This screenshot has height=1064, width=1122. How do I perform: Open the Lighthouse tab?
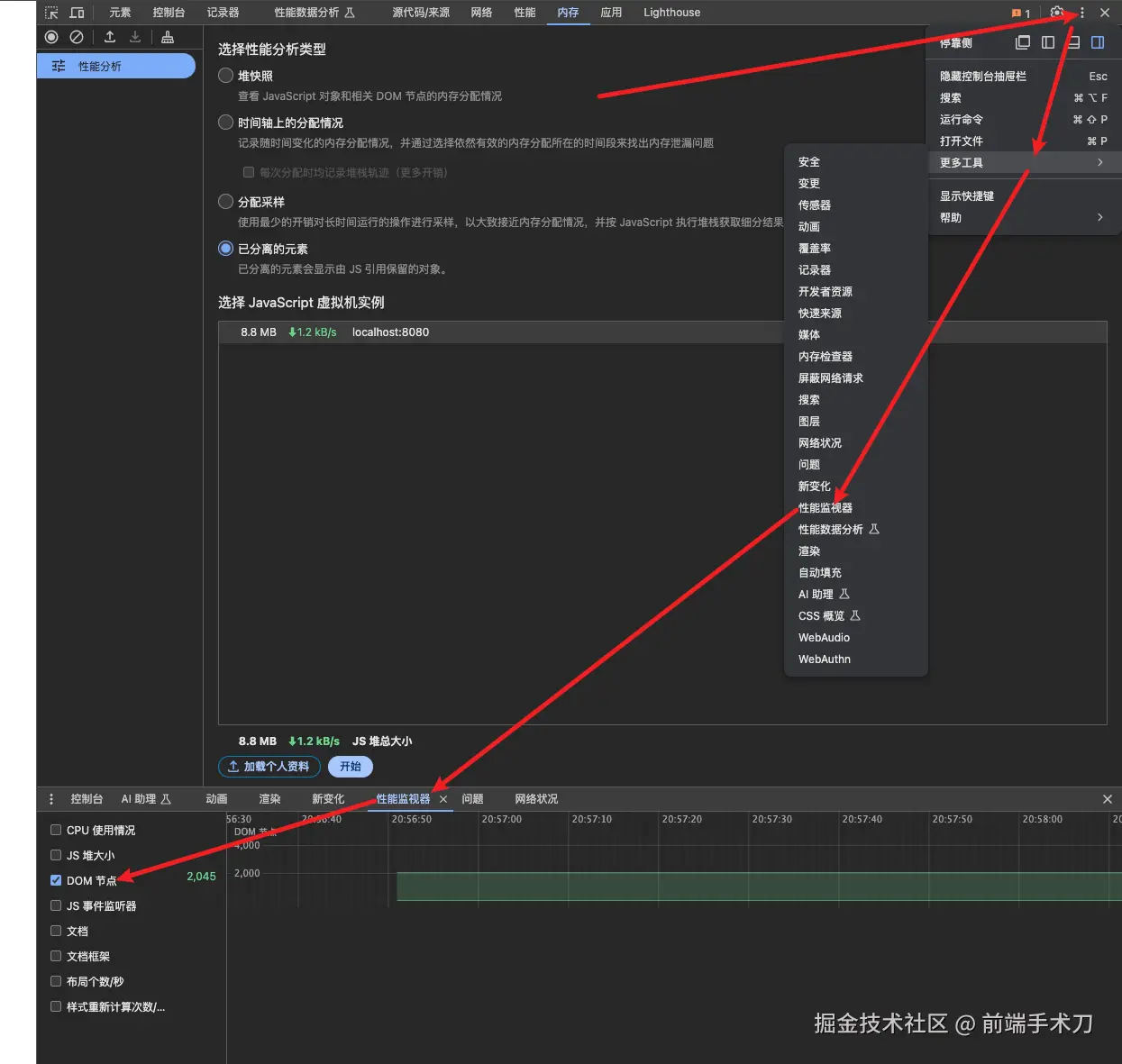point(671,13)
